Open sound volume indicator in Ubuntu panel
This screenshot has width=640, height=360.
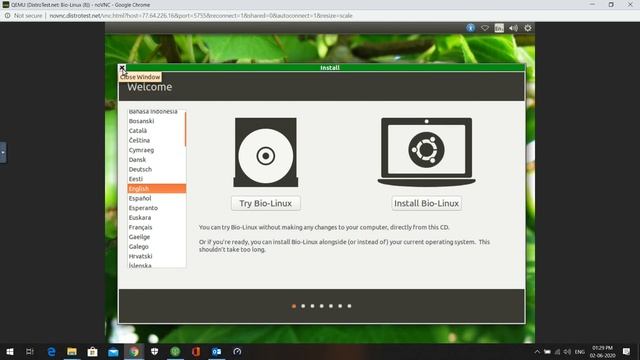[513, 28]
